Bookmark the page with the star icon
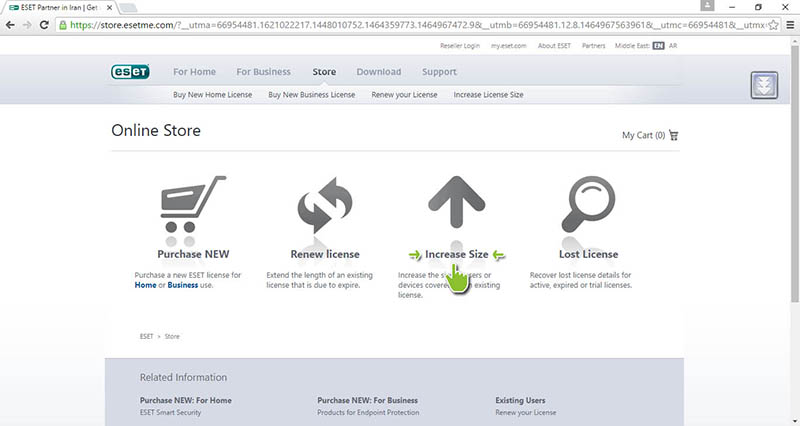800x426 pixels. coord(773,24)
